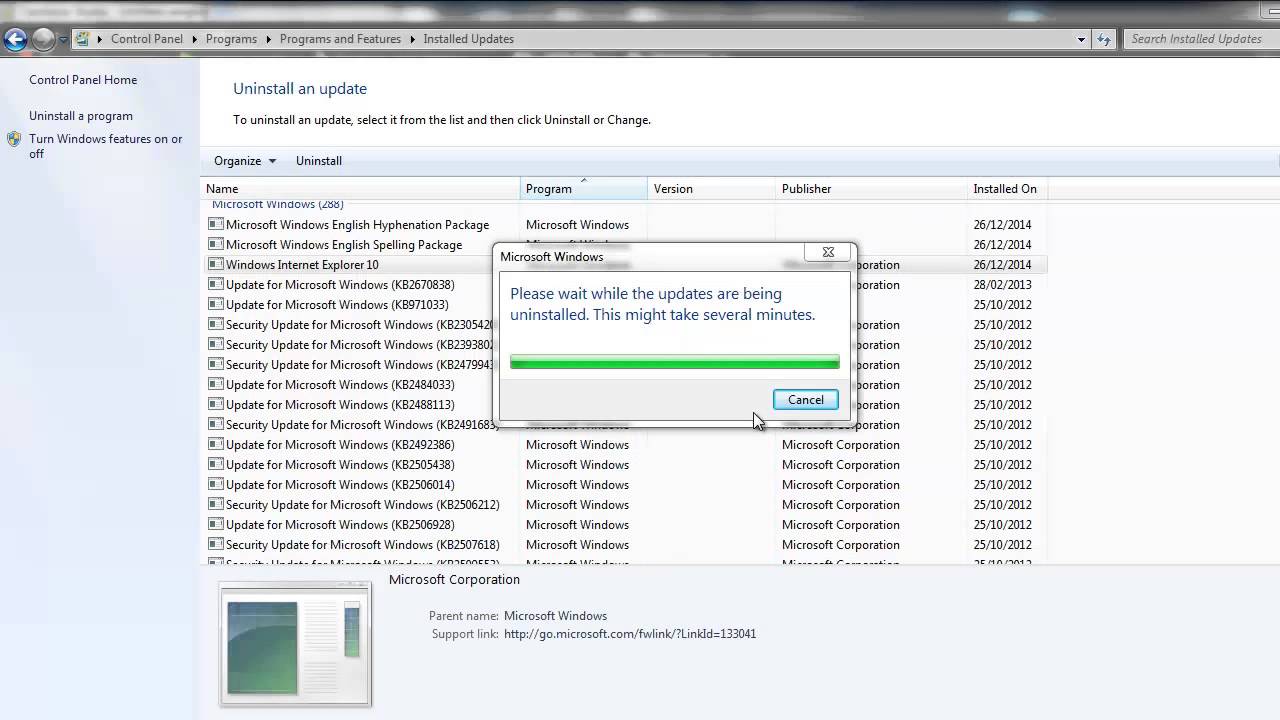Click icon of Update KB2506014 row
This screenshot has height=720, width=1280.
tap(215, 484)
